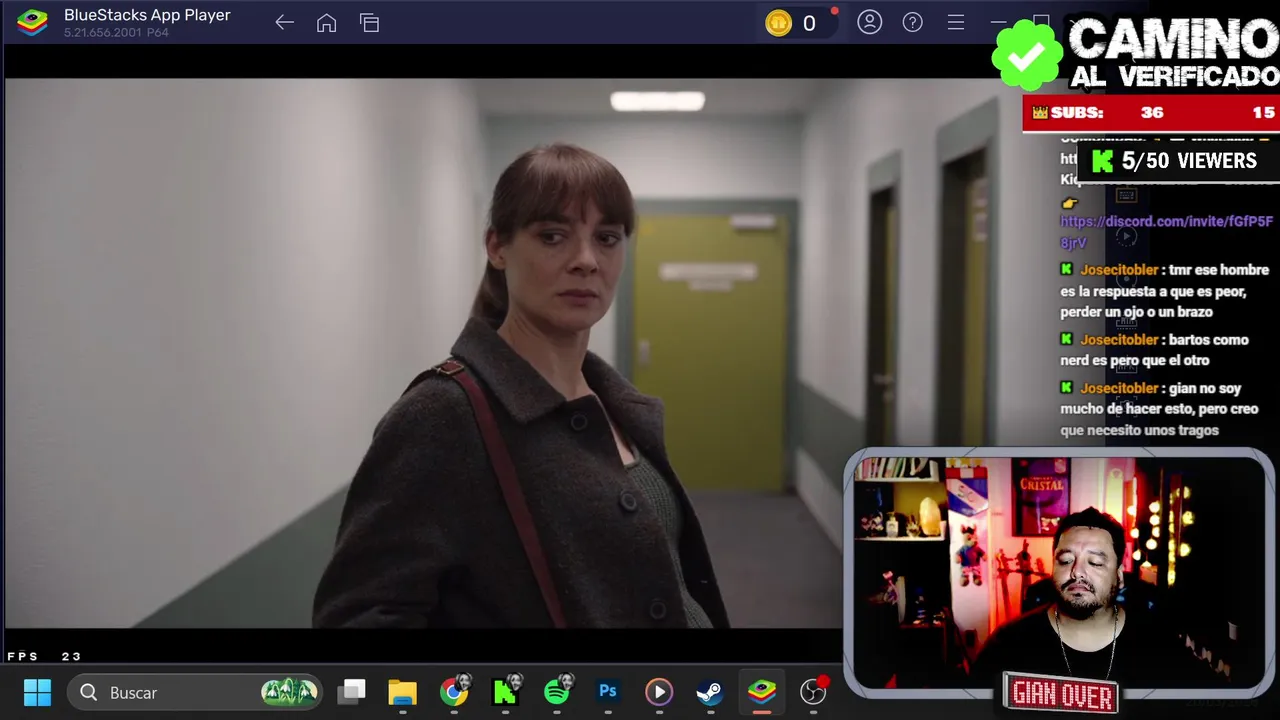Screen dimensions: 1280x720
Task: Minimize the BlueStacks window
Action: coord(998,22)
